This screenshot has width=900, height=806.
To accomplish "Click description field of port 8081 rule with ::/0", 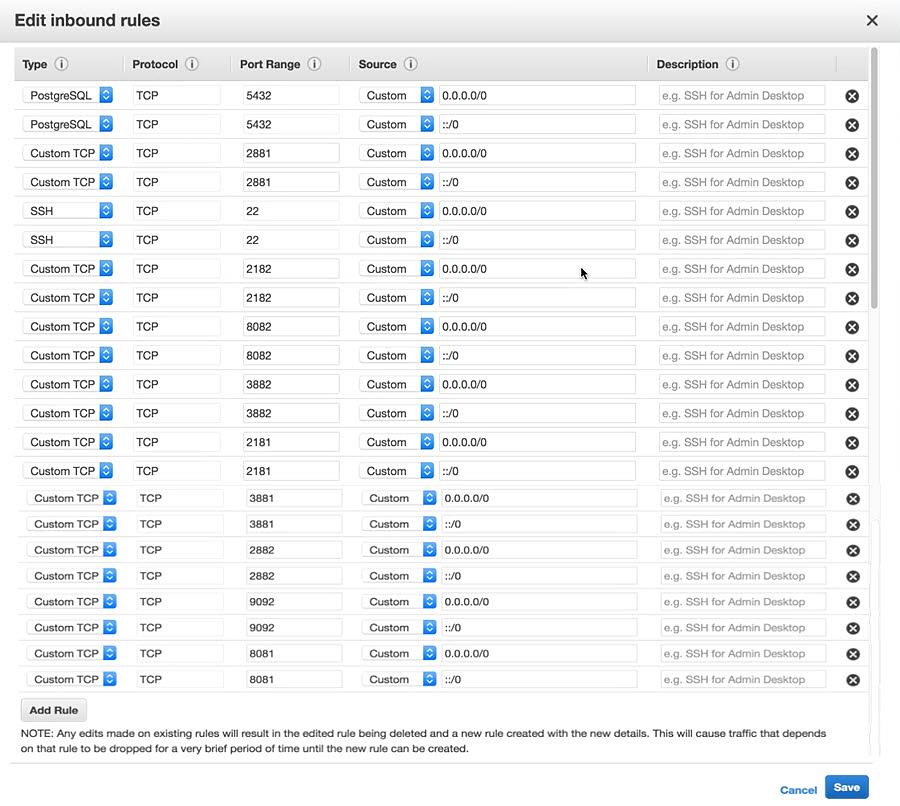I will (743, 679).
